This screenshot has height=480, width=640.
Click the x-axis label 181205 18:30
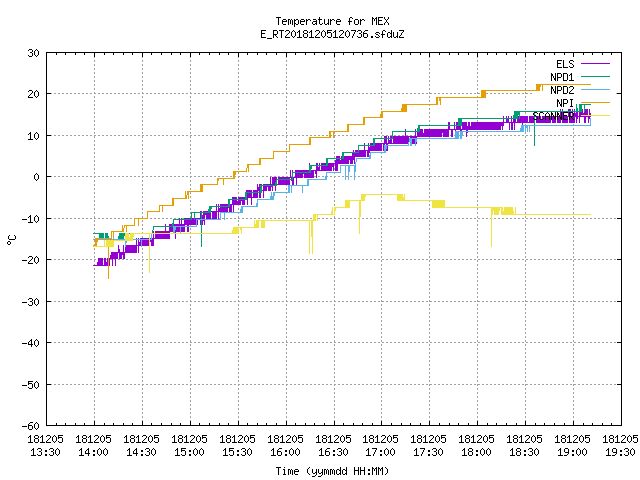pos(524,445)
